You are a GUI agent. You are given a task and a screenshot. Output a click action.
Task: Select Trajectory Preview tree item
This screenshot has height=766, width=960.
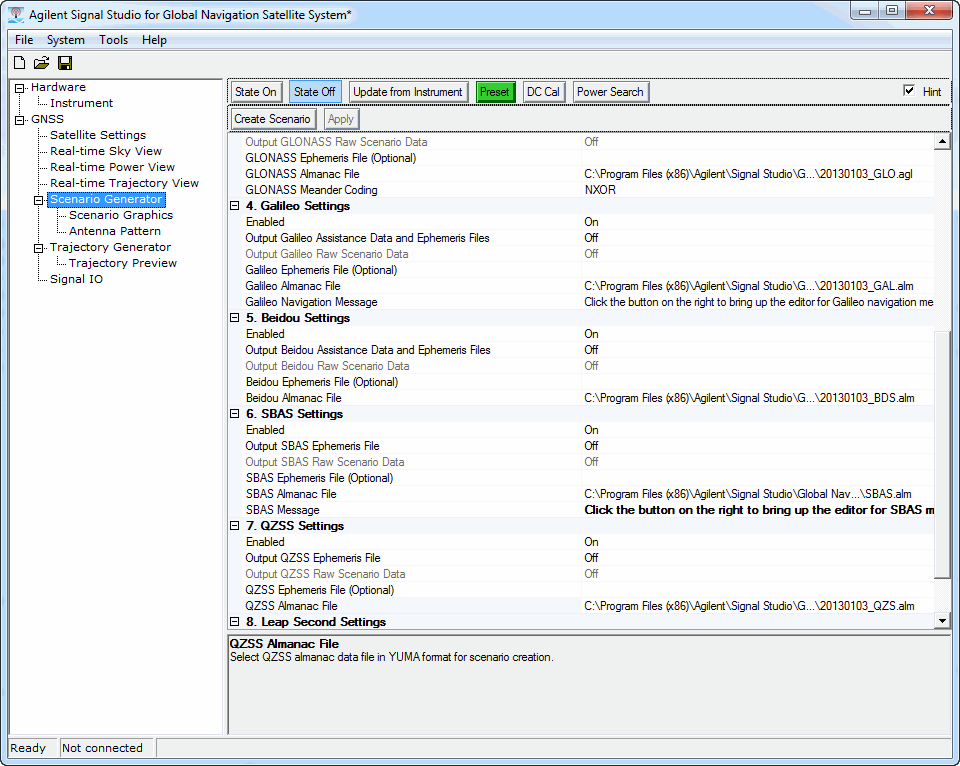(122, 263)
